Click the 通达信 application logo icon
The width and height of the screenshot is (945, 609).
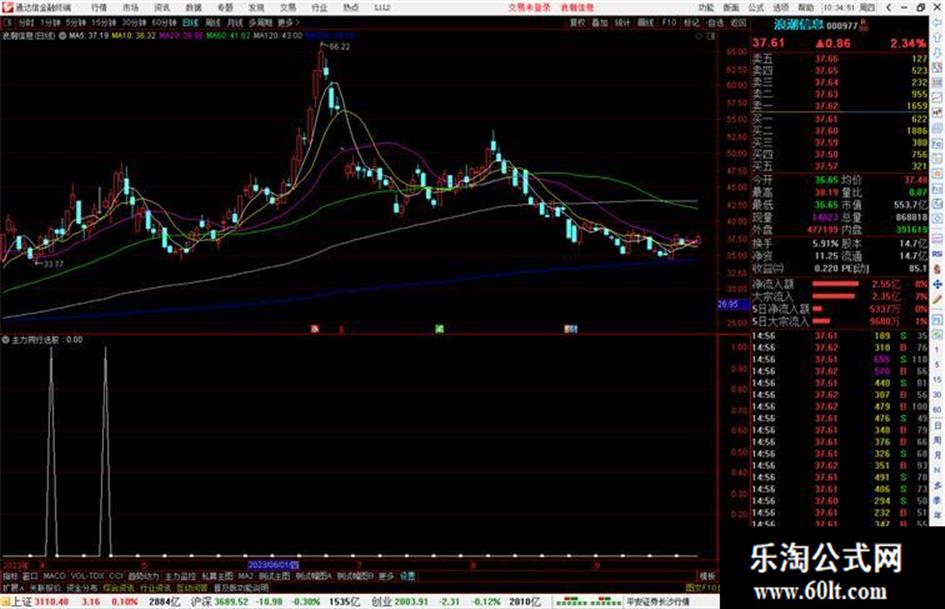[7, 8]
